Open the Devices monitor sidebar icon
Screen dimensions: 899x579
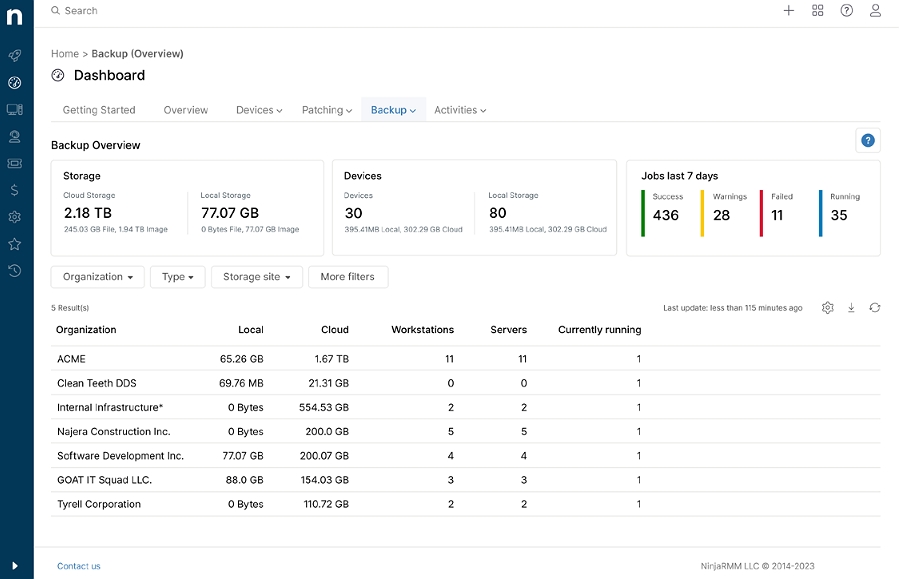[x=14, y=109]
